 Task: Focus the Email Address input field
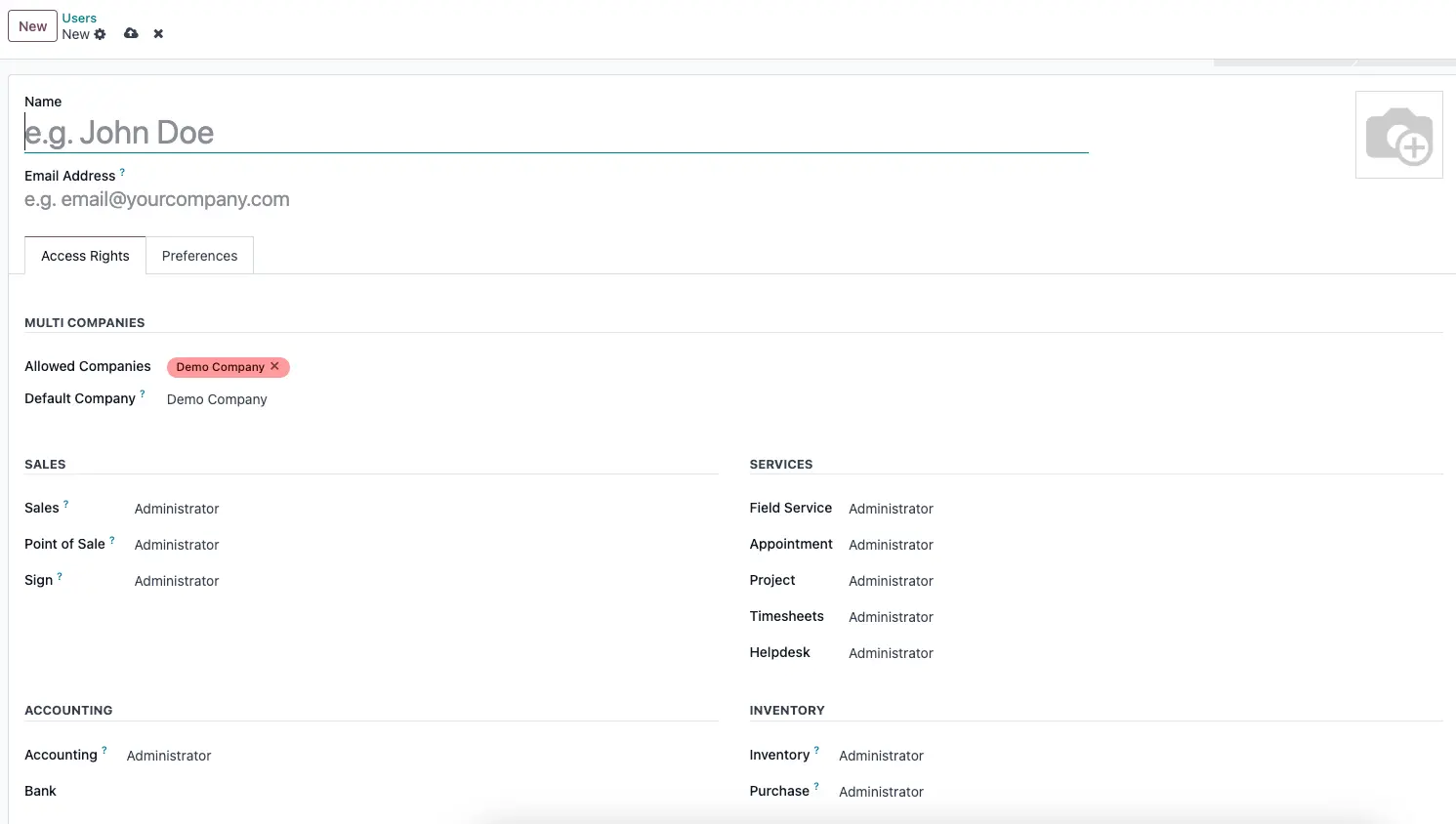click(x=391, y=199)
